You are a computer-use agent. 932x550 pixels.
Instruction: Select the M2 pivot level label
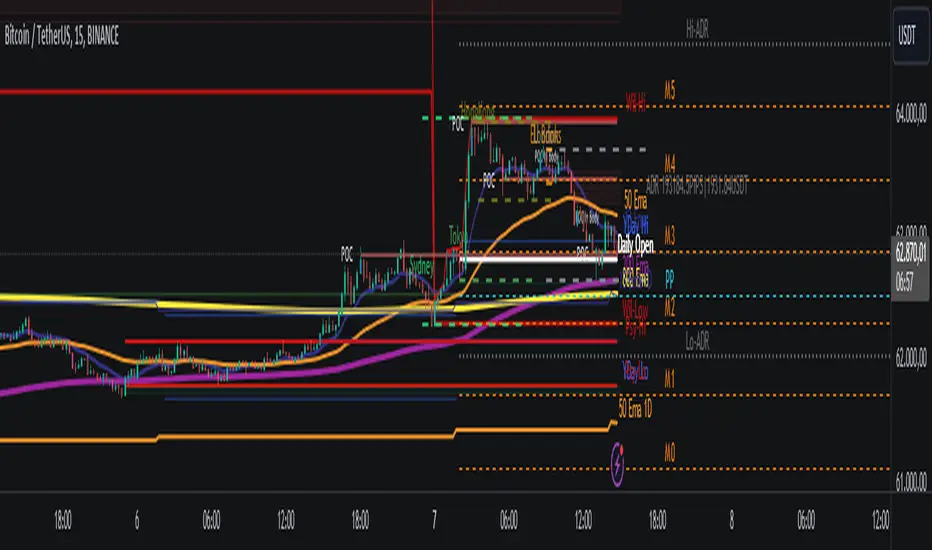coord(670,307)
